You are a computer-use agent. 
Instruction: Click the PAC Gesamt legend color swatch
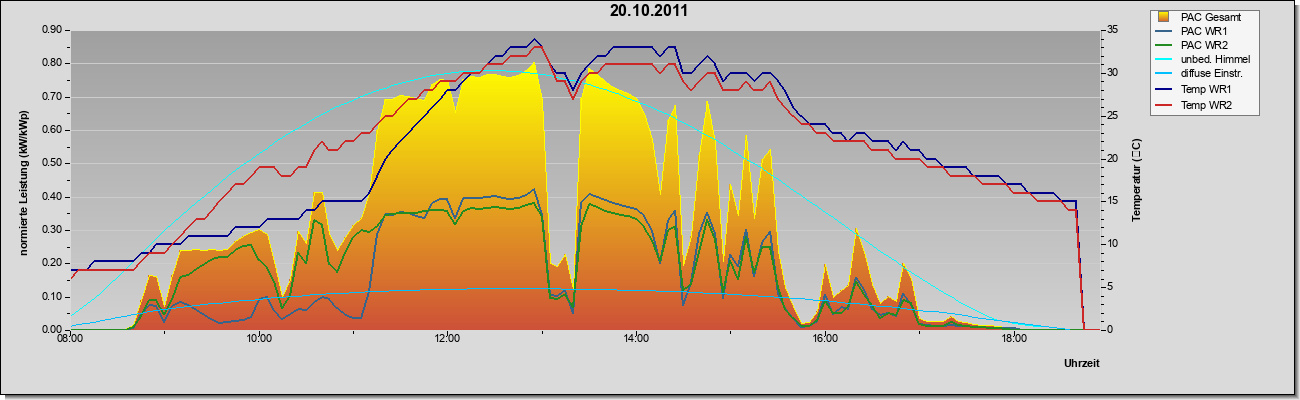tap(1164, 17)
